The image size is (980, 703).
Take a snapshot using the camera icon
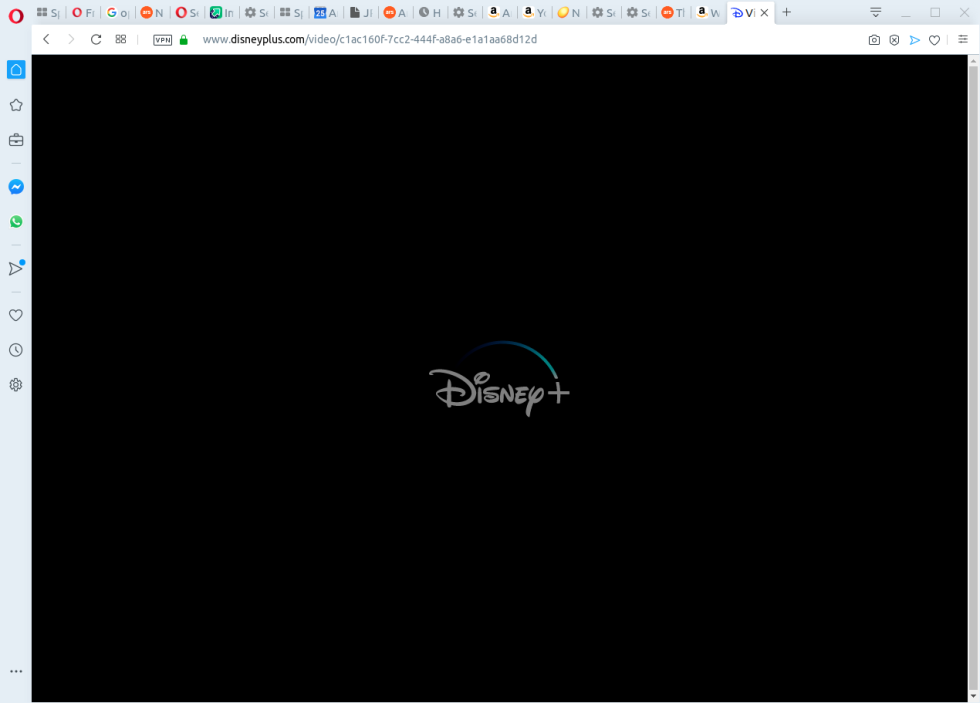click(874, 40)
